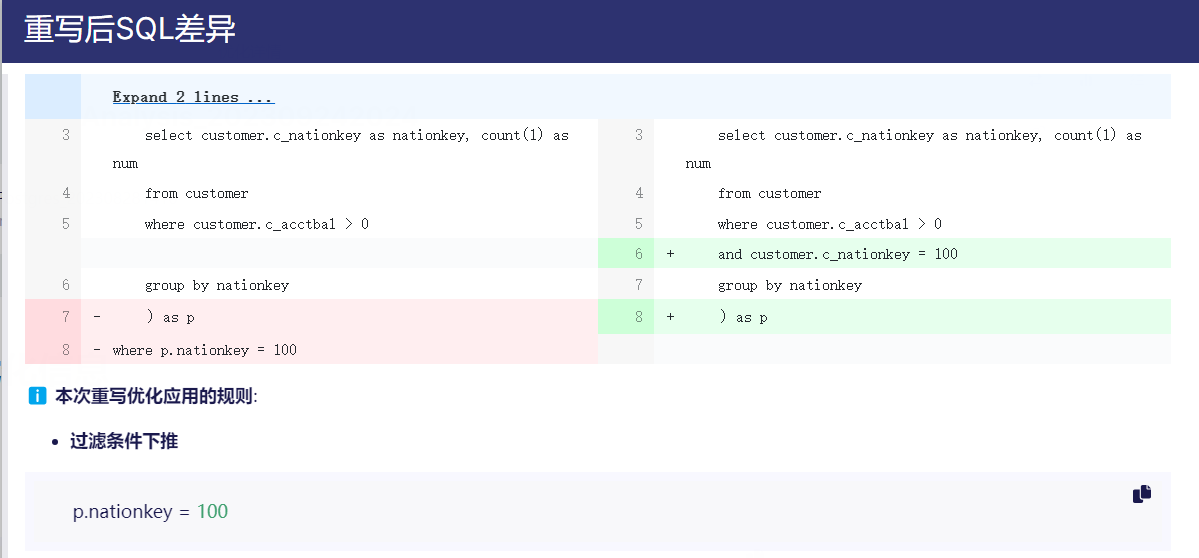Click the plus marker on added line 8
This screenshot has height=558, width=1199.
(670, 317)
